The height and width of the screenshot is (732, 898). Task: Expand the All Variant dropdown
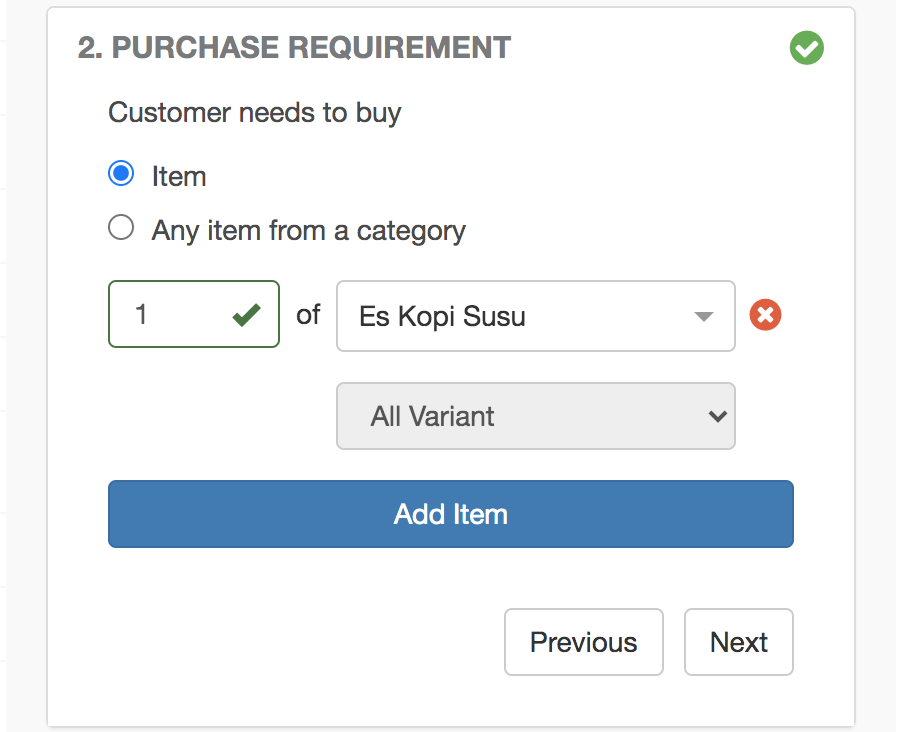(535, 416)
